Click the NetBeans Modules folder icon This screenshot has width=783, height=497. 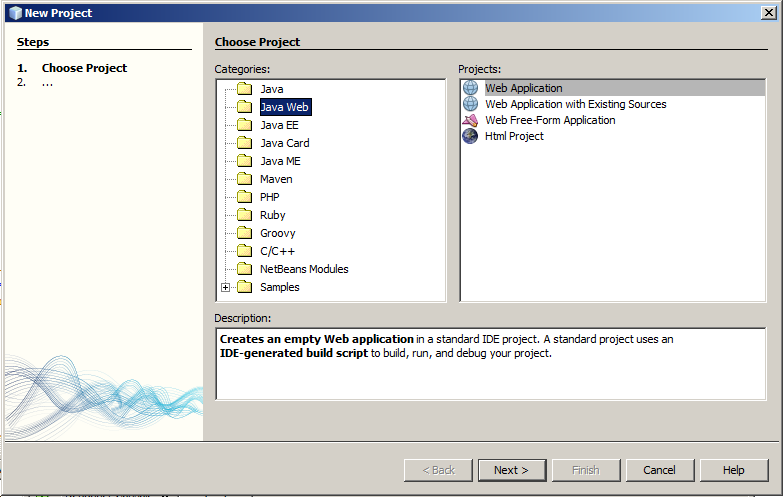(244, 269)
